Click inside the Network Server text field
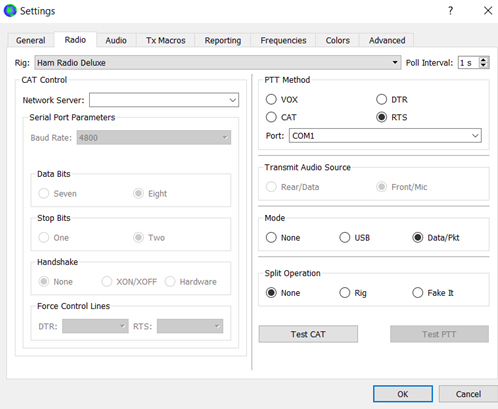This screenshot has height=409, width=498. pyautogui.click(x=159, y=100)
